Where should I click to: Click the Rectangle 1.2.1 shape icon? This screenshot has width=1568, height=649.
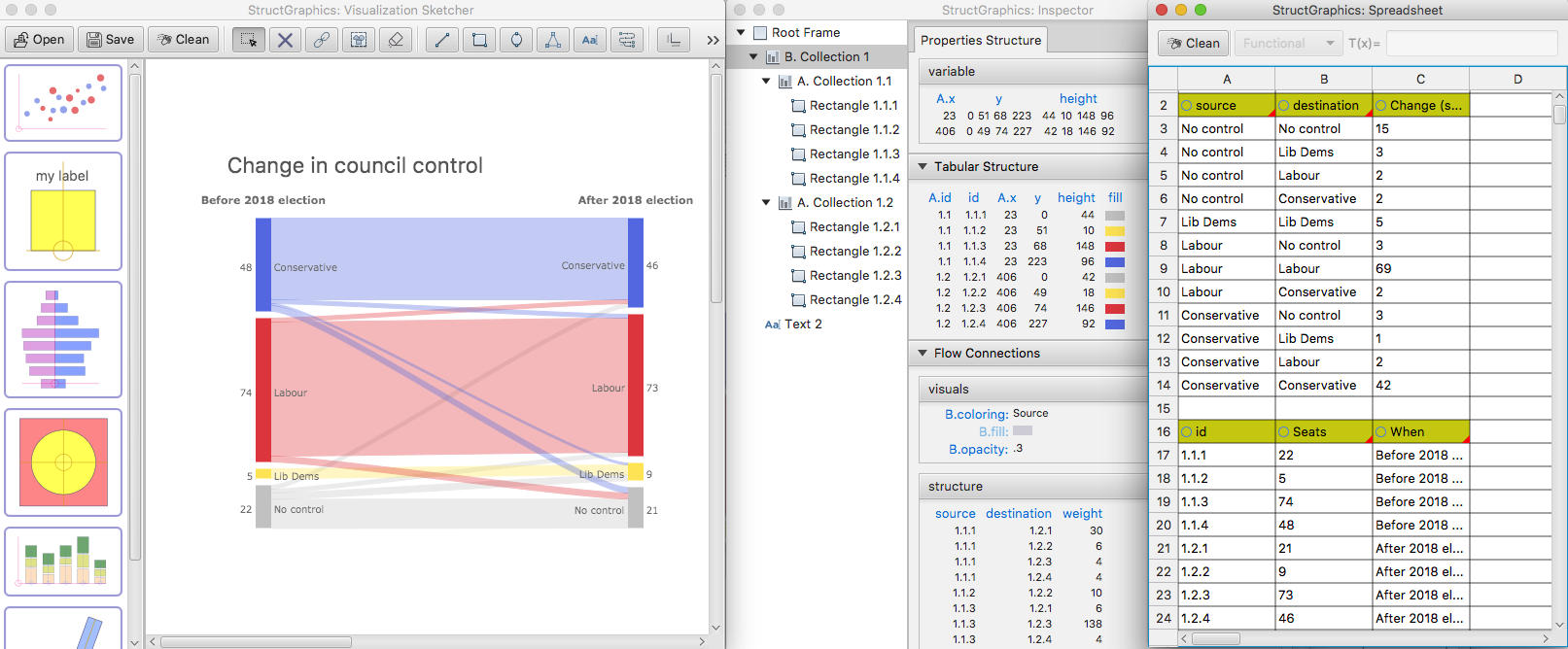point(798,226)
